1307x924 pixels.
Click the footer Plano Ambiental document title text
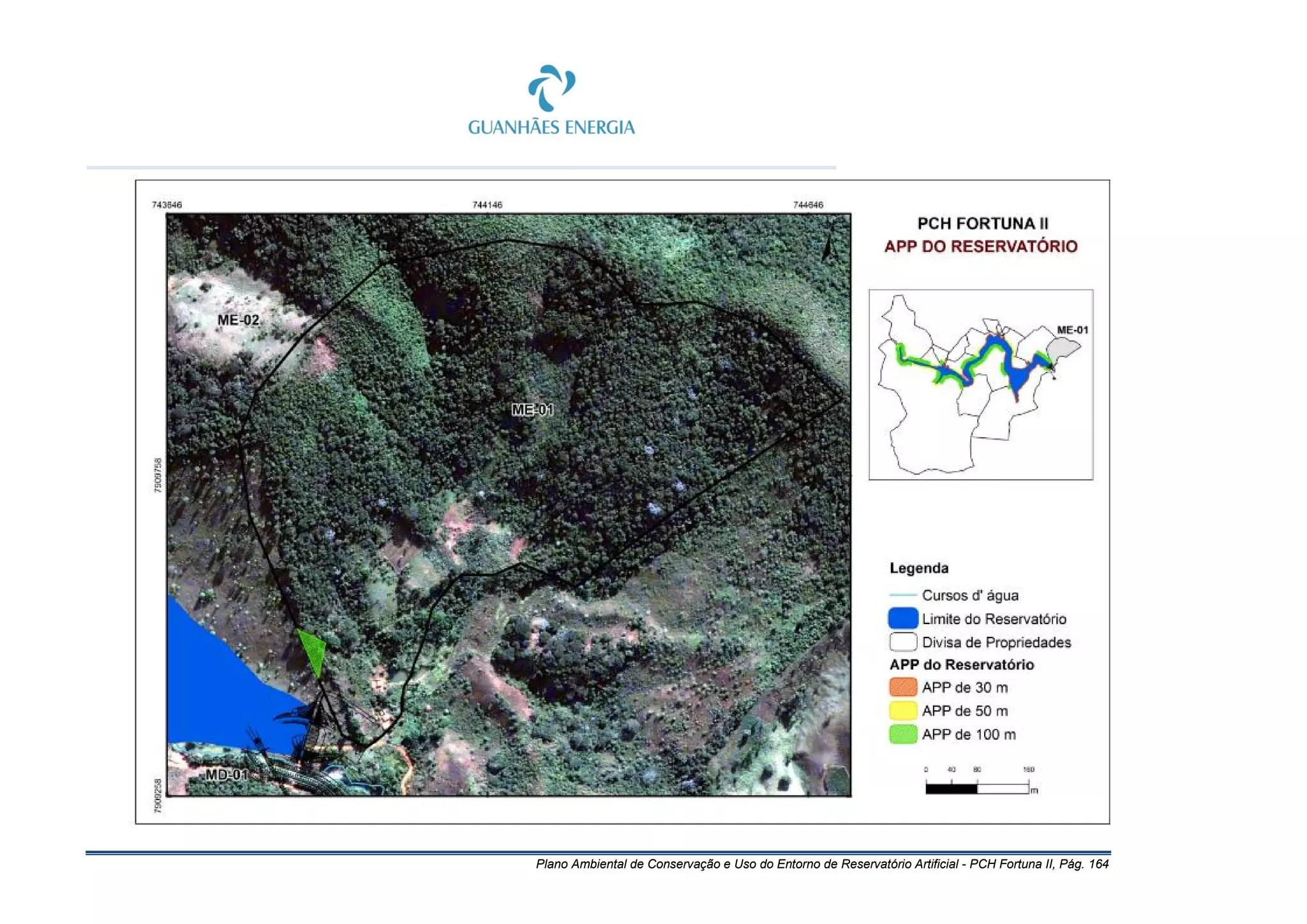(x=822, y=864)
